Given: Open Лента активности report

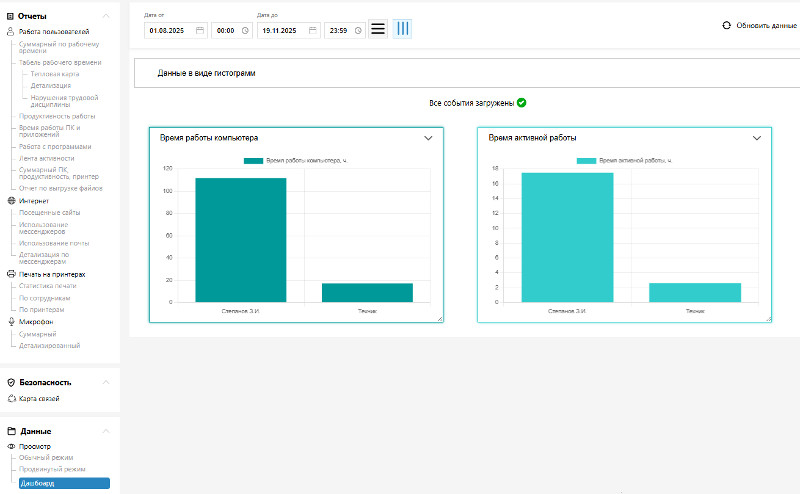Looking at the screenshot, I should pyautogui.click(x=46, y=158).
